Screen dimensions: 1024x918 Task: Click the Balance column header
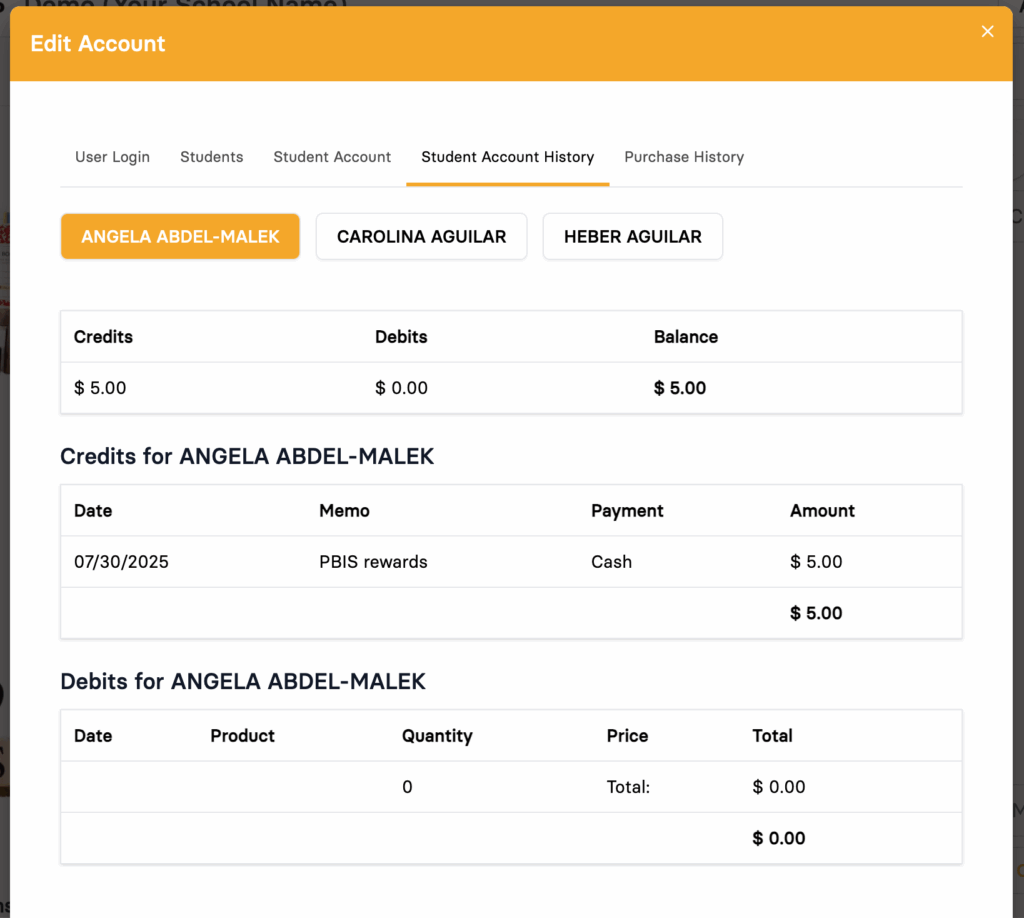[686, 337]
